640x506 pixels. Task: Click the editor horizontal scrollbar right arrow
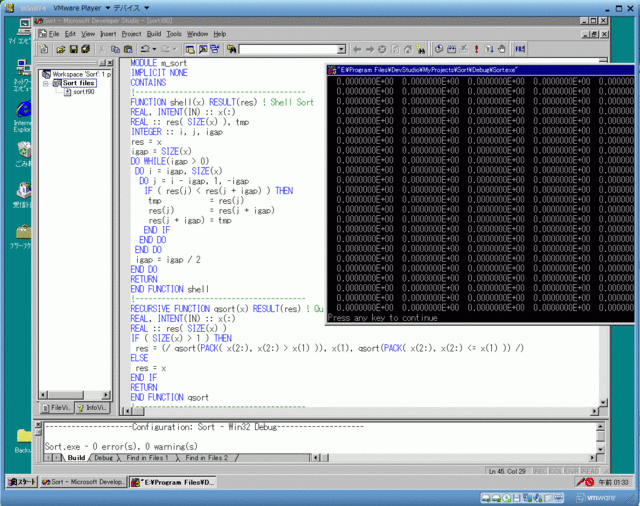[594, 411]
